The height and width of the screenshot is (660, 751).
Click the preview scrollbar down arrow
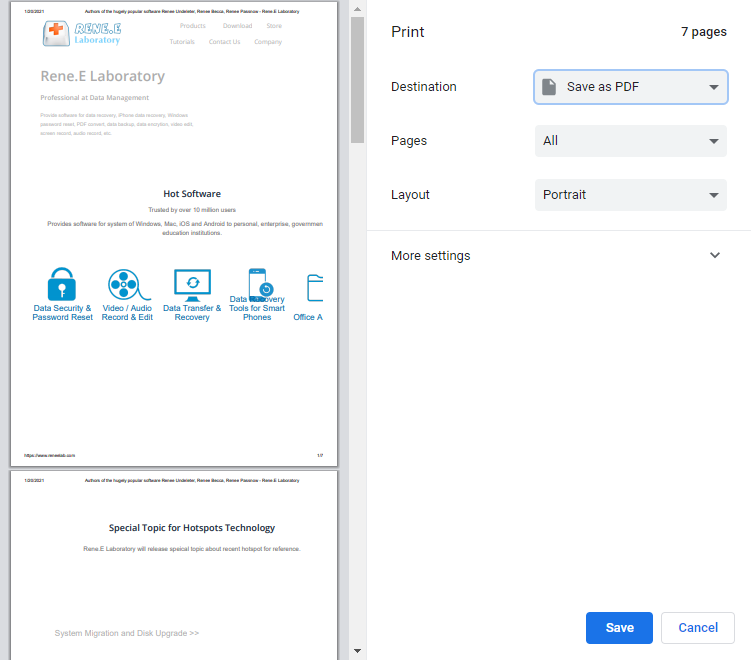(357, 650)
